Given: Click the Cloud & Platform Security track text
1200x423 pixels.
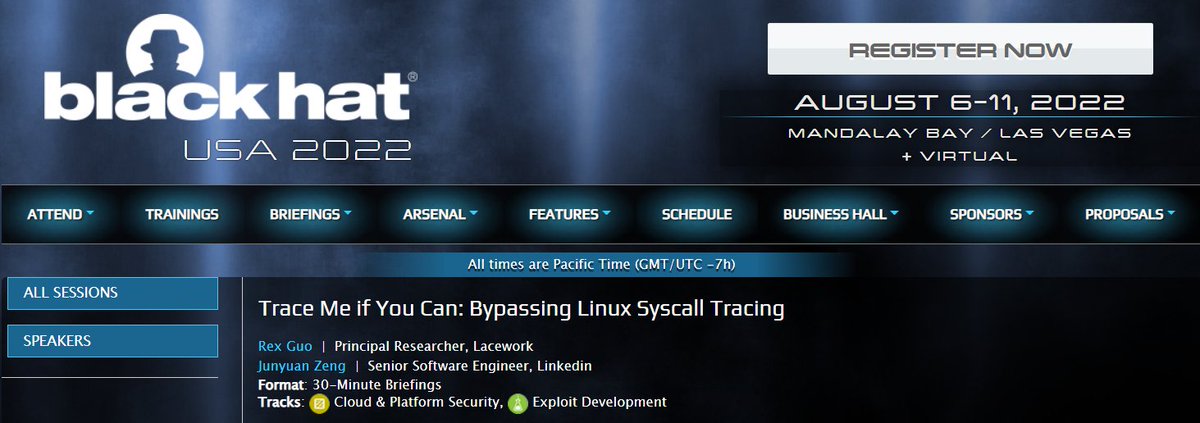Looking at the screenshot, I should point(417,402).
